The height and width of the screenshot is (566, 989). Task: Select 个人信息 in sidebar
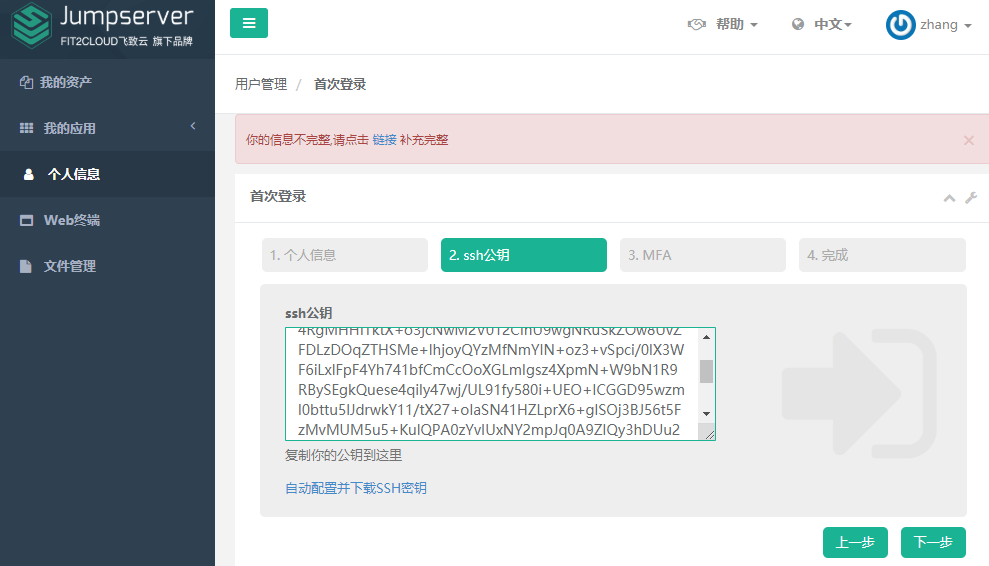point(74,174)
